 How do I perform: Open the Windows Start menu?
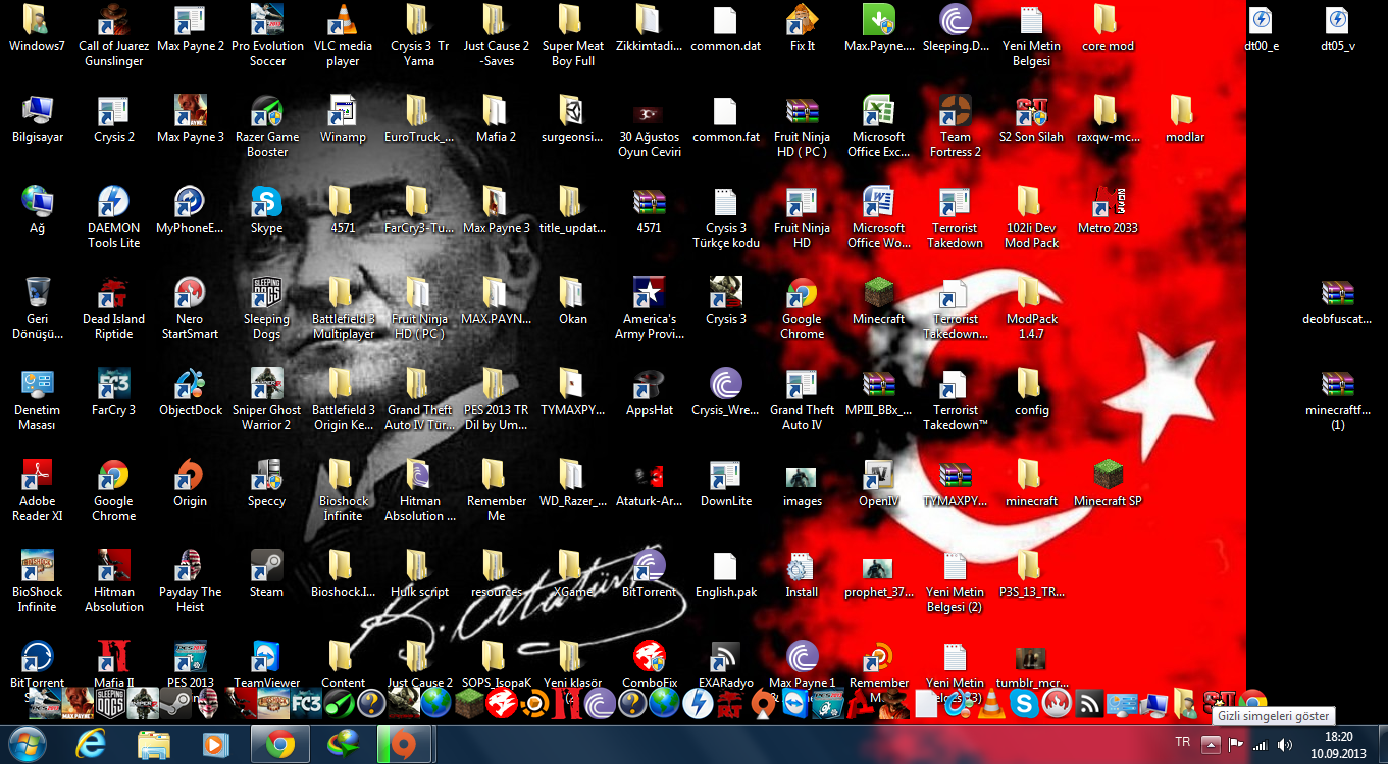27,743
